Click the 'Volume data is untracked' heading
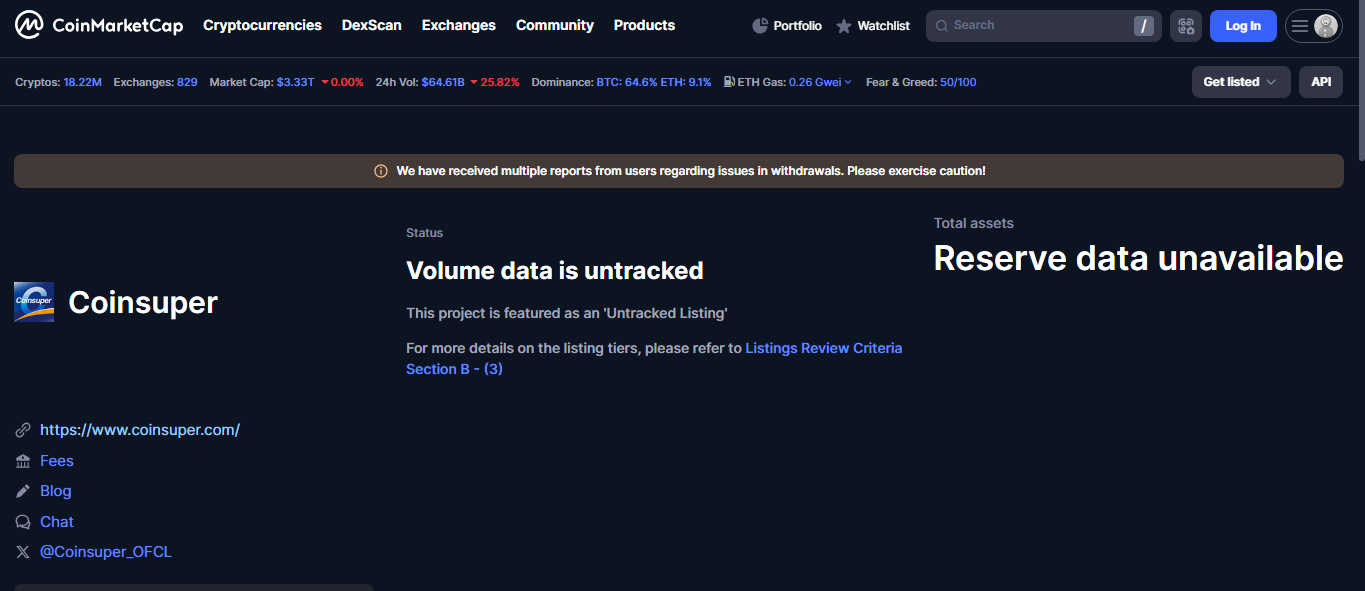The width and height of the screenshot is (1365, 591). click(555, 271)
